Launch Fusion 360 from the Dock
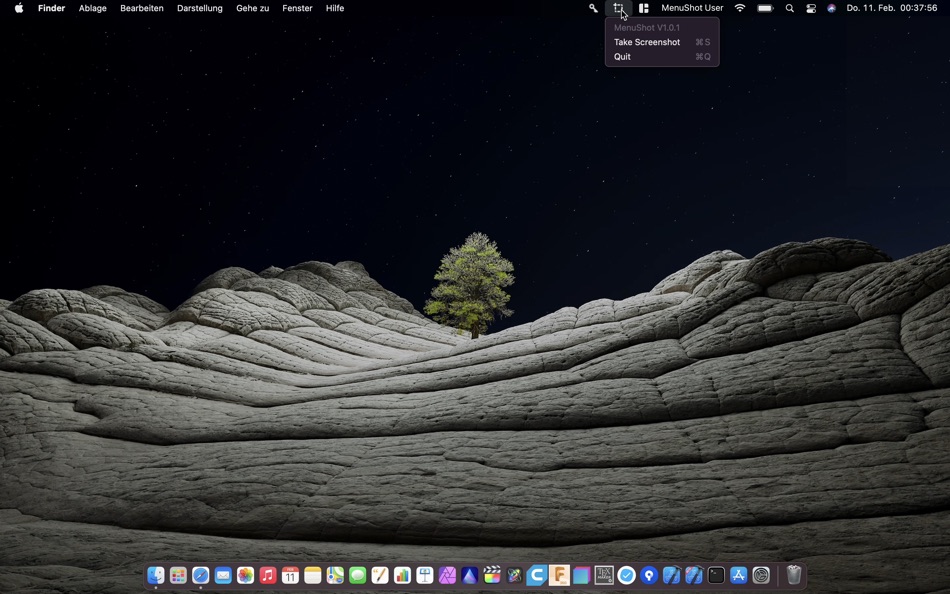 [559, 575]
